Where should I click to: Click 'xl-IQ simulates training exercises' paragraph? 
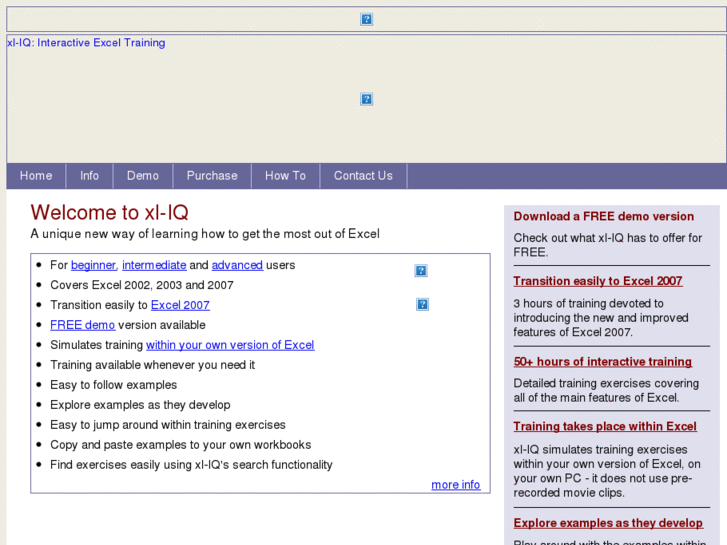[x=607, y=471]
